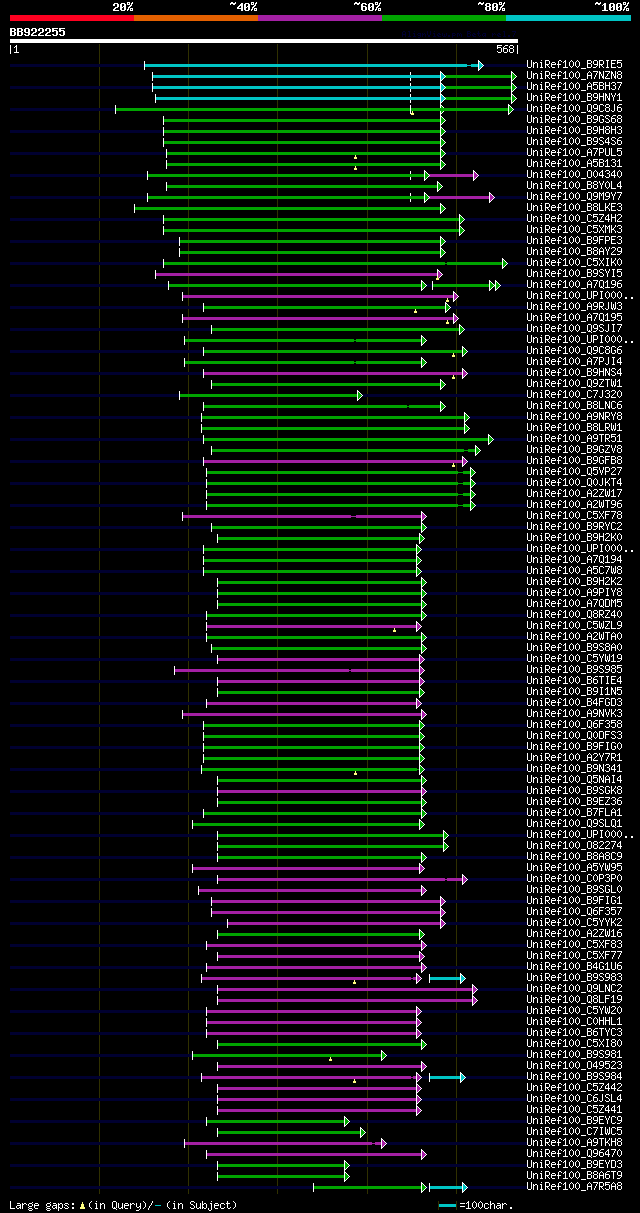Select hit label UniRef100_Q9ZTW1

pyautogui.click(x=574, y=384)
